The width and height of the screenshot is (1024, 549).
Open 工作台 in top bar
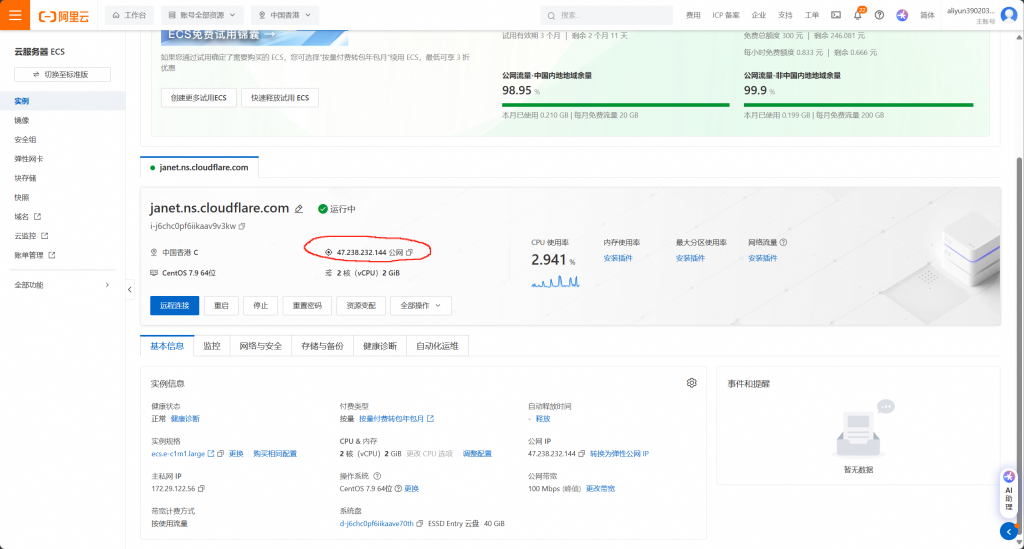tap(129, 15)
